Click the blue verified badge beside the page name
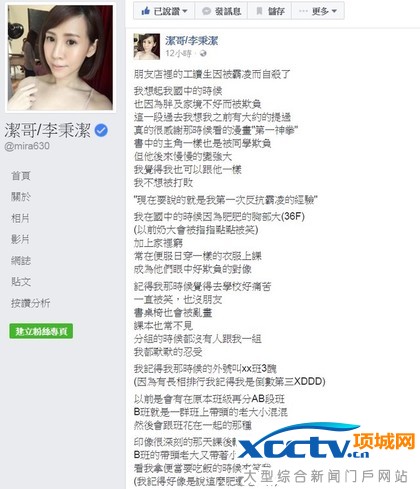420x489 pixels. [x=101, y=130]
